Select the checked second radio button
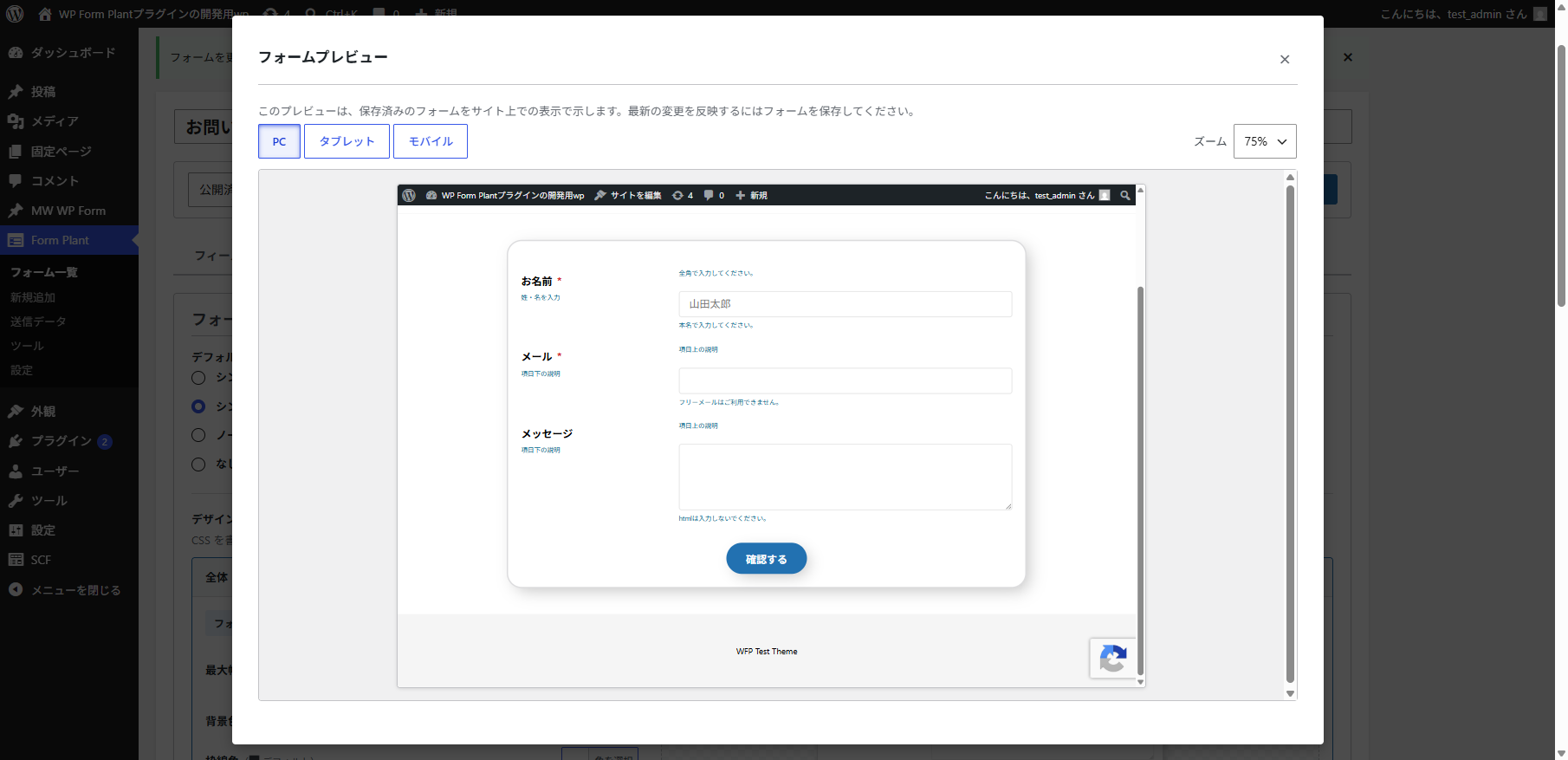This screenshot has width=1568, height=760. pyautogui.click(x=198, y=406)
